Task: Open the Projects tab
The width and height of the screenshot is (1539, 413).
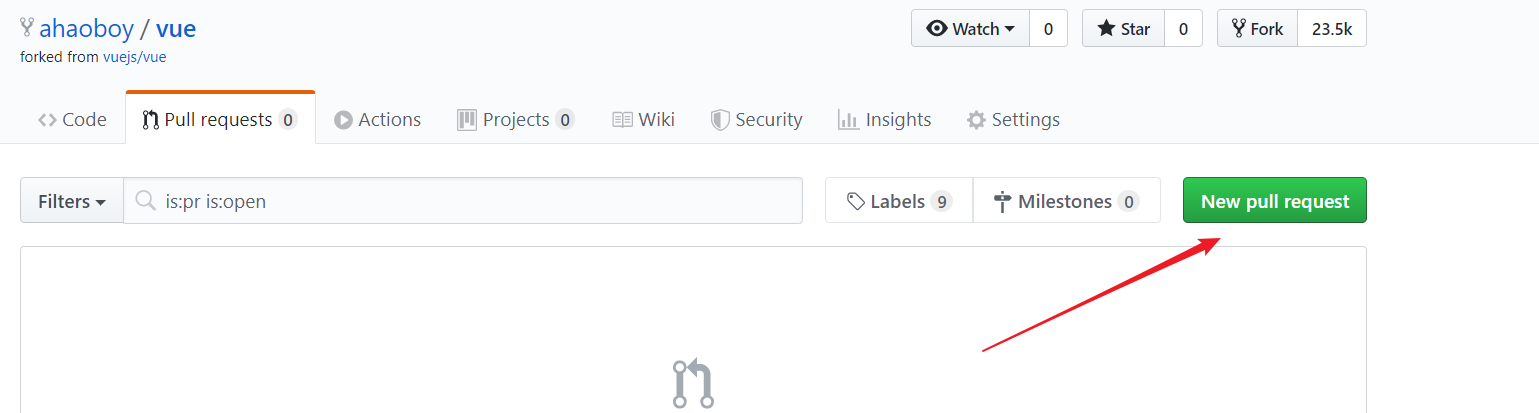Action: (515, 120)
